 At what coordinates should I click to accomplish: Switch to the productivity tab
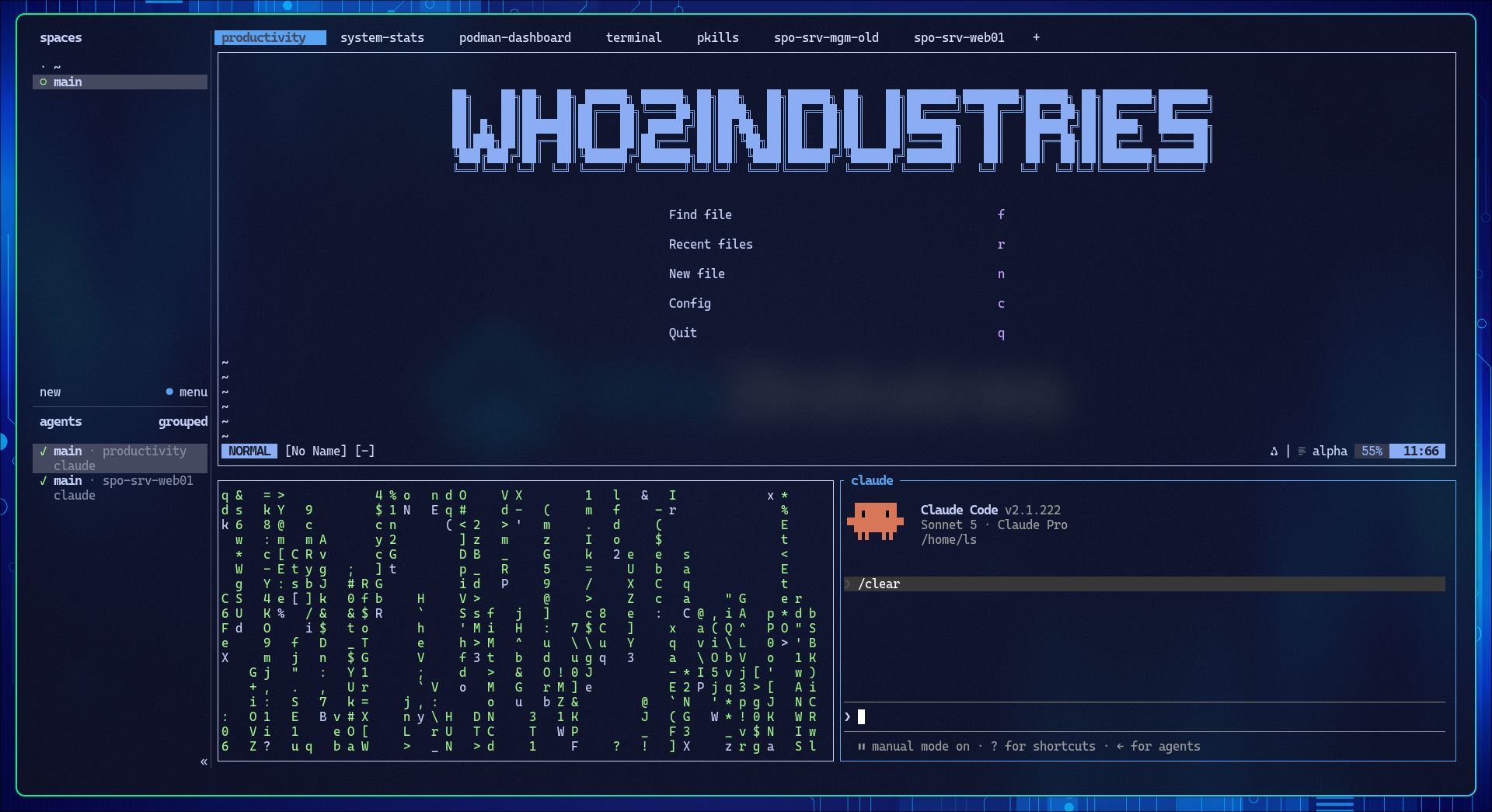(x=270, y=37)
